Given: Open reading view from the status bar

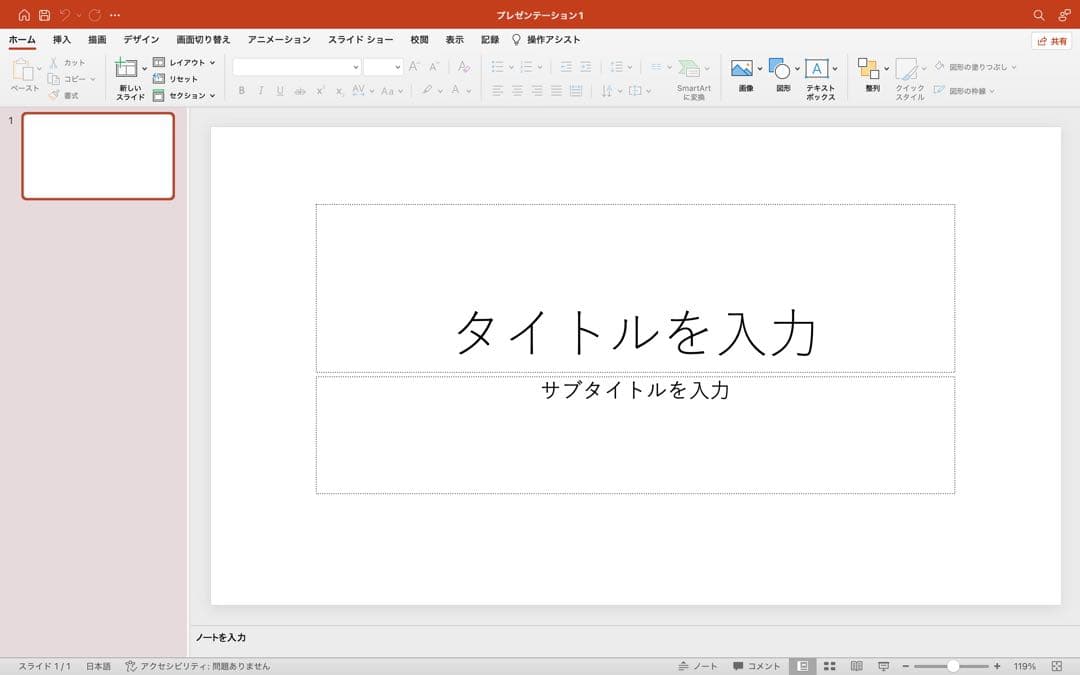Looking at the screenshot, I should click(854, 664).
